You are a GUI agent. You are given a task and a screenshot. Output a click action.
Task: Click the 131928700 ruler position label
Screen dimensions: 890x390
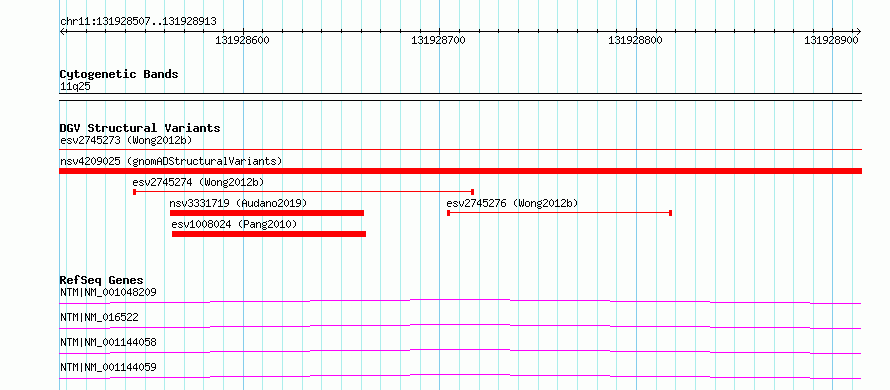pyautogui.click(x=438, y=40)
